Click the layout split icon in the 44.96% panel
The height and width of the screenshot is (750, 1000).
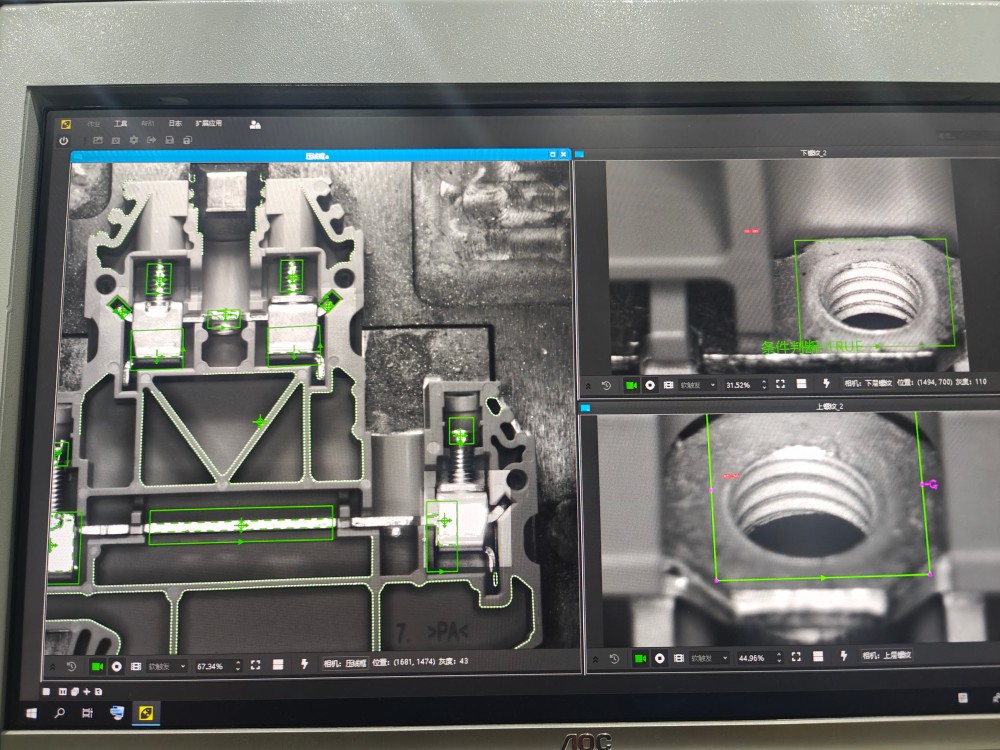pos(818,656)
